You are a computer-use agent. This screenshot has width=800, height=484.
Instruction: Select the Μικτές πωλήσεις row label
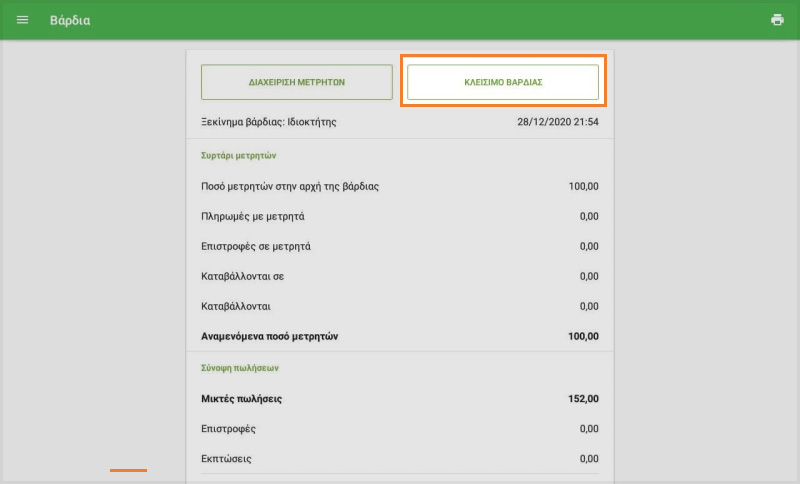242,399
